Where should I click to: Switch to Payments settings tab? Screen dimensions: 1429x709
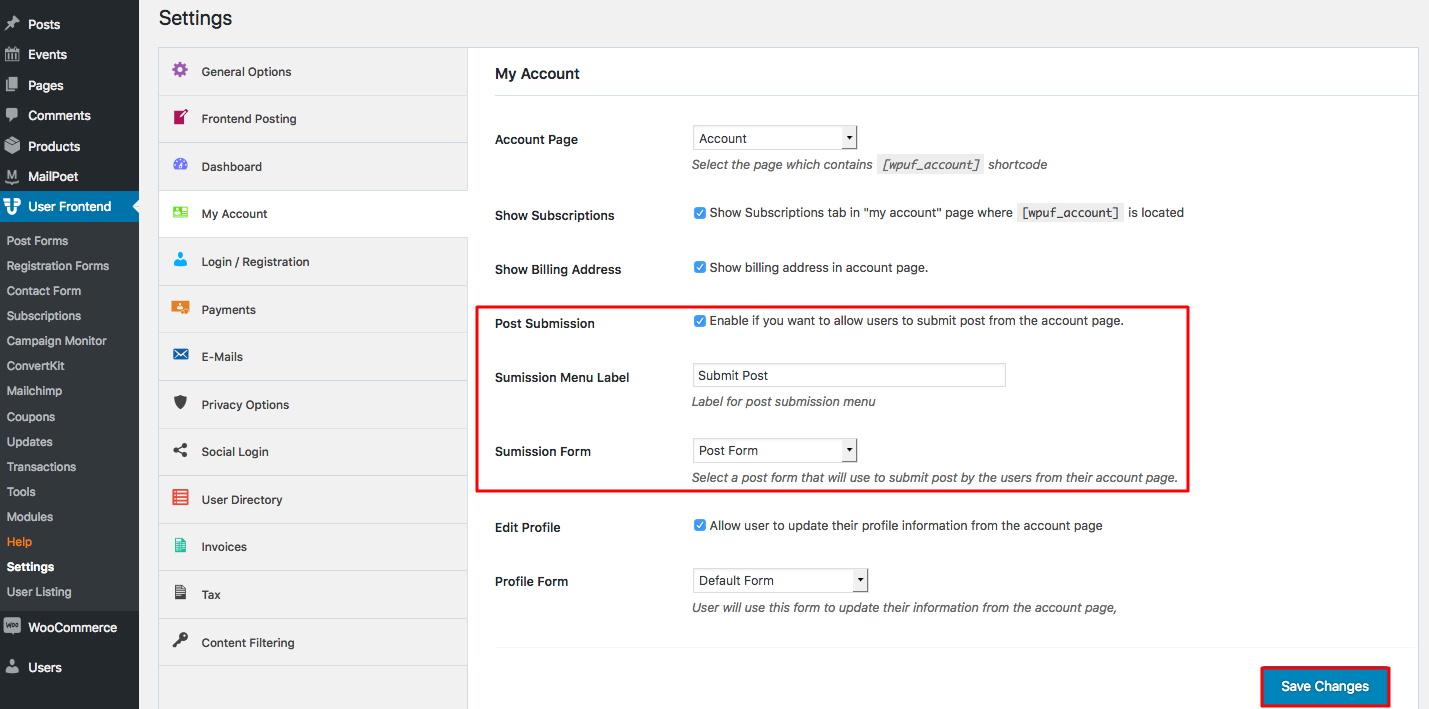313,310
